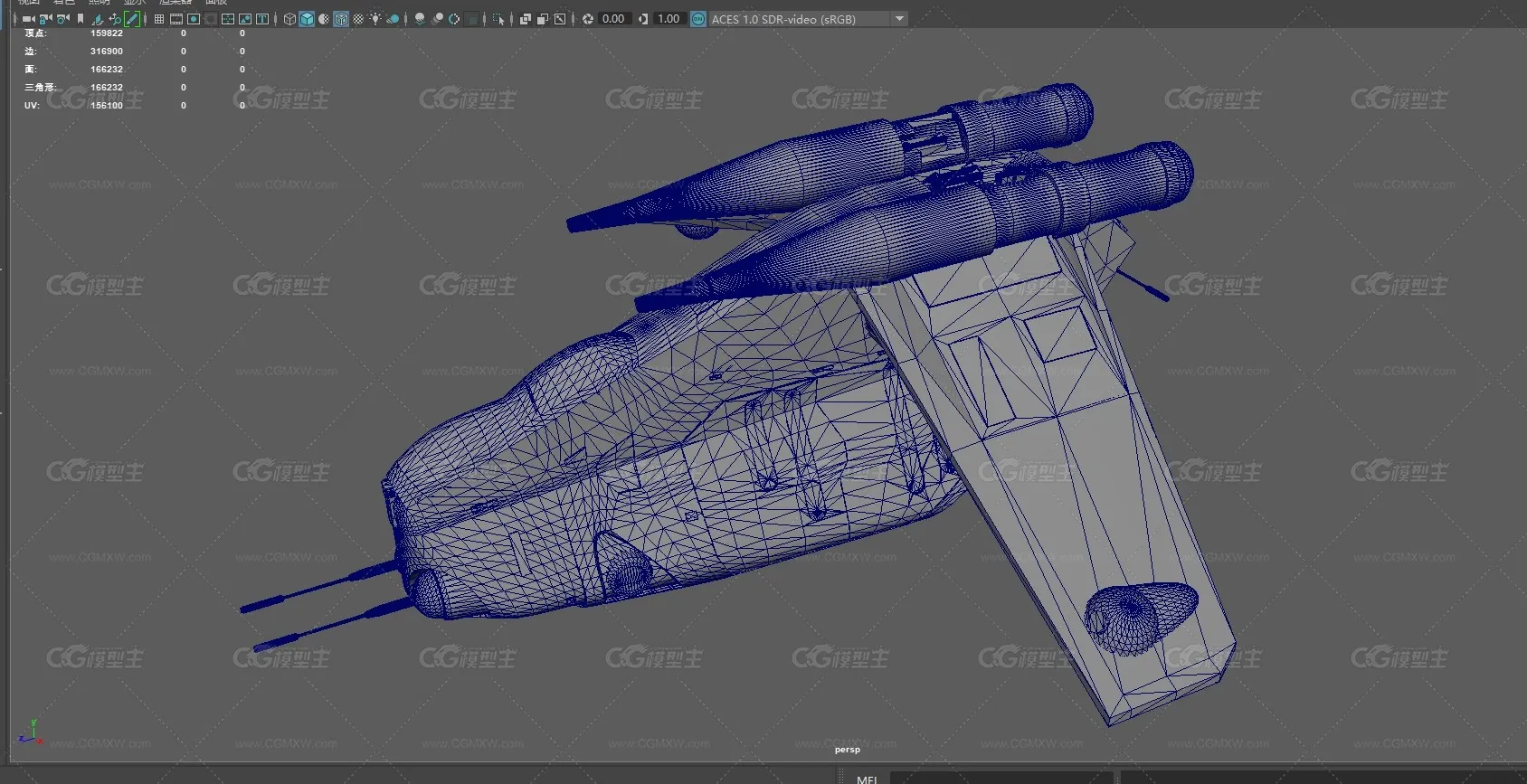The width and height of the screenshot is (1527, 784).
Task: Open Camera Attributes icon
Action: click(x=63, y=19)
